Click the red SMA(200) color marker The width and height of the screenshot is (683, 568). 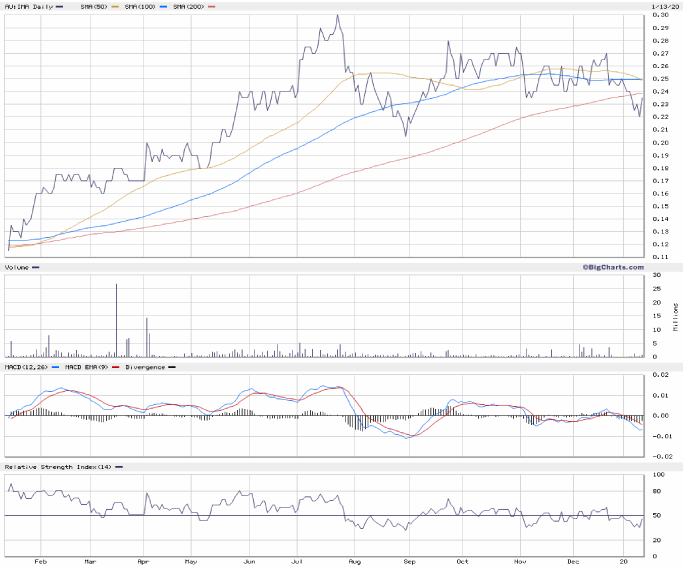pos(212,6)
